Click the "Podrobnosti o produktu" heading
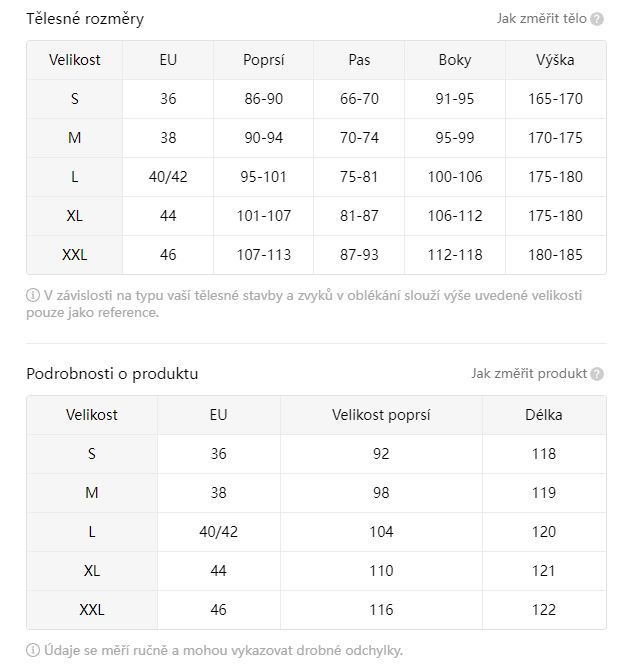Image resolution: width=625 pixels, height=669 pixels. pyautogui.click(x=112, y=374)
